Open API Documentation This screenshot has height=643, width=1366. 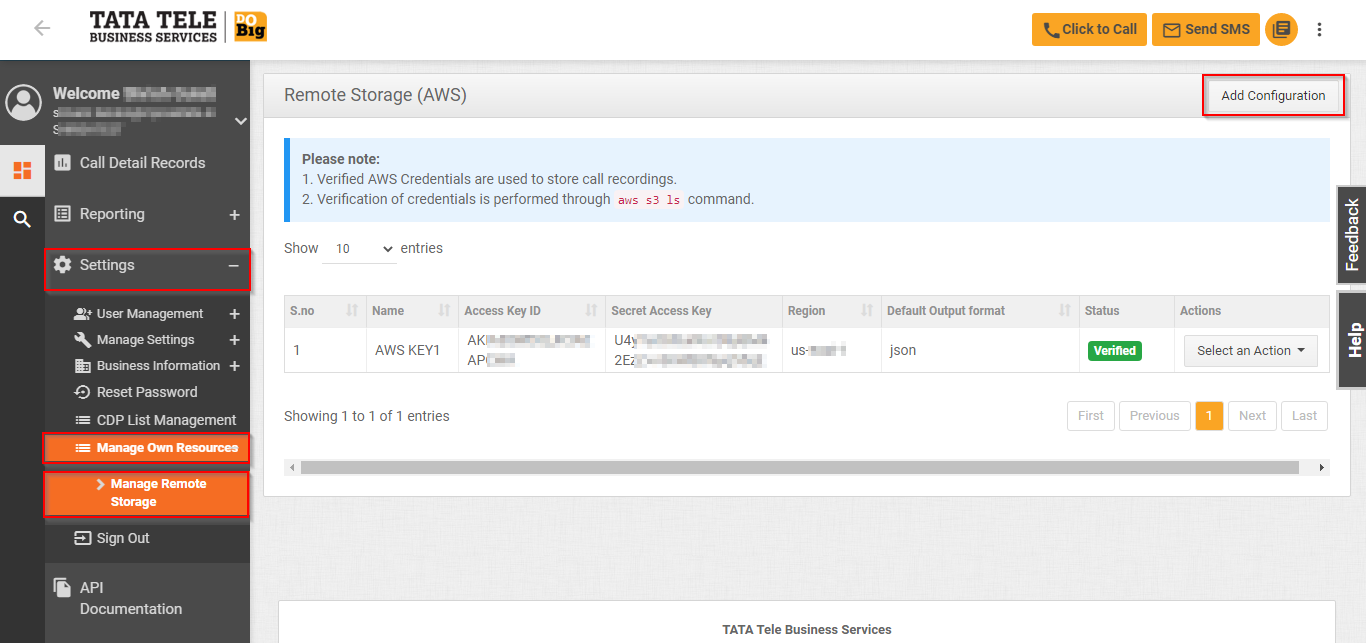tap(131, 598)
